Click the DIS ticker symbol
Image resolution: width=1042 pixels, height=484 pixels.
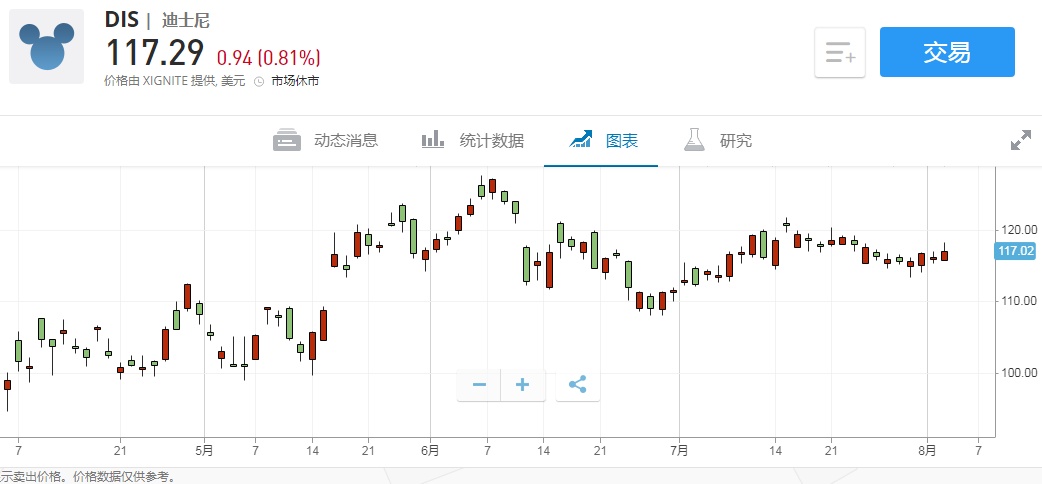point(122,20)
